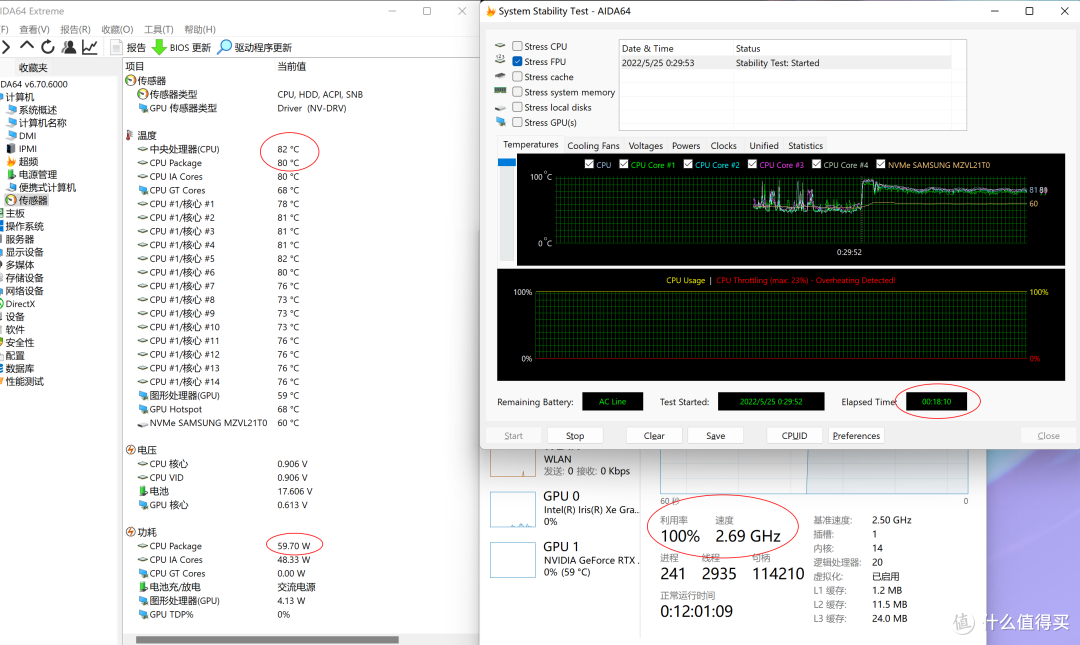Expand the 显示设备 tree node
1080x645 pixels.
tap(25, 252)
